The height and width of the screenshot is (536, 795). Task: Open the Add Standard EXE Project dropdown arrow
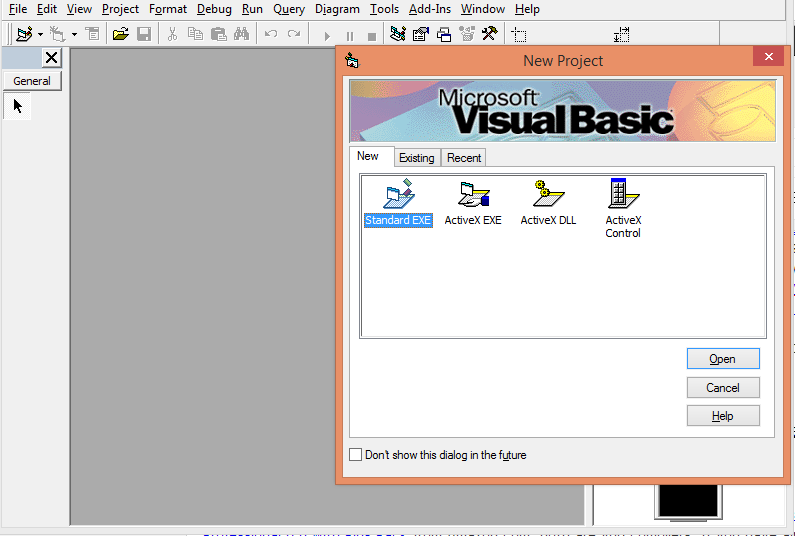pos(40,34)
